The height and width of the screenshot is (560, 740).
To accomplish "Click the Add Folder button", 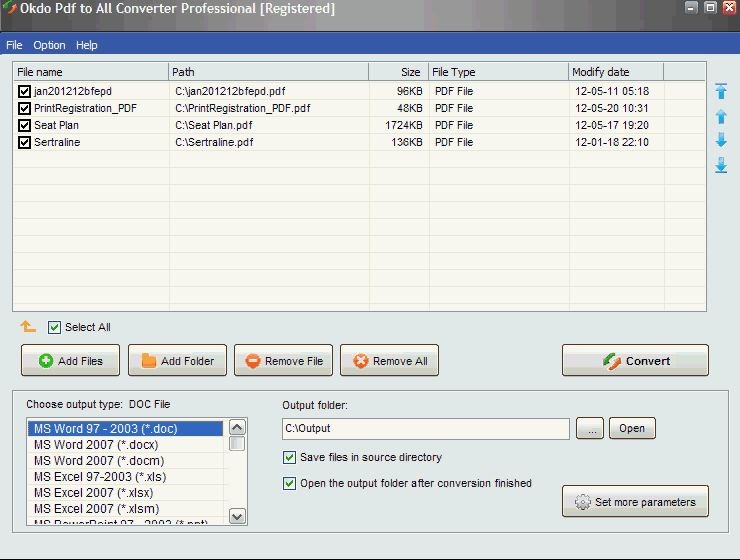I will point(177,360).
